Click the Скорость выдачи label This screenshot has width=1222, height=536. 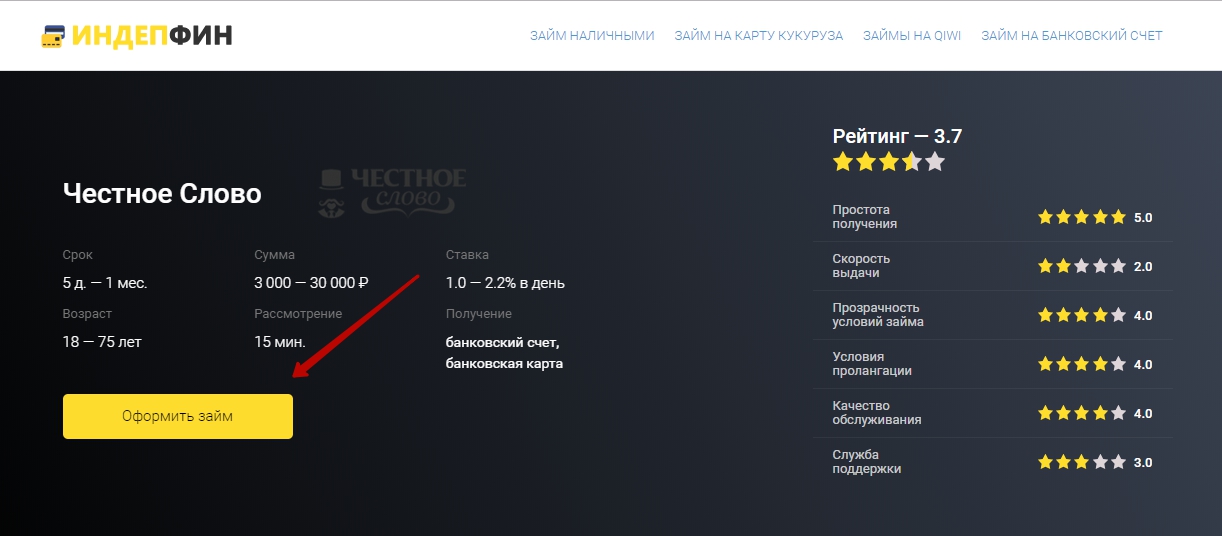(x=861, y=266)
